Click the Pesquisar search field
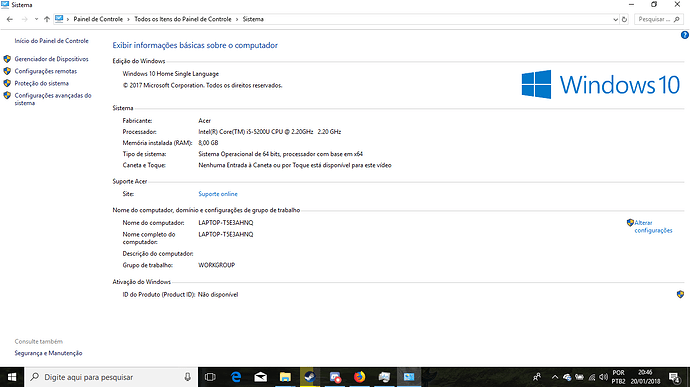 659,19
